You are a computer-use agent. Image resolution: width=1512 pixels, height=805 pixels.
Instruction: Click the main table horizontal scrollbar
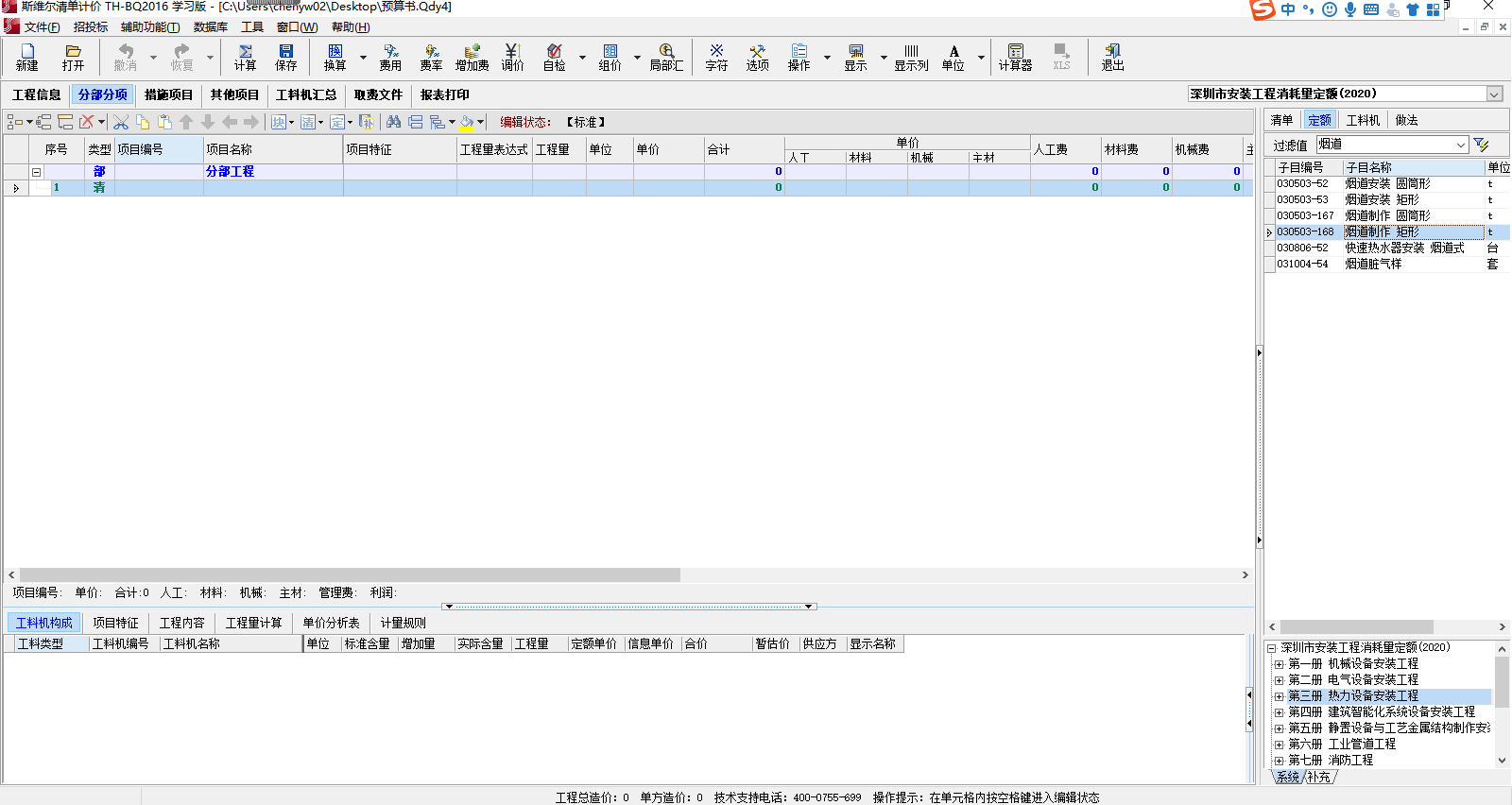point(350,575)
